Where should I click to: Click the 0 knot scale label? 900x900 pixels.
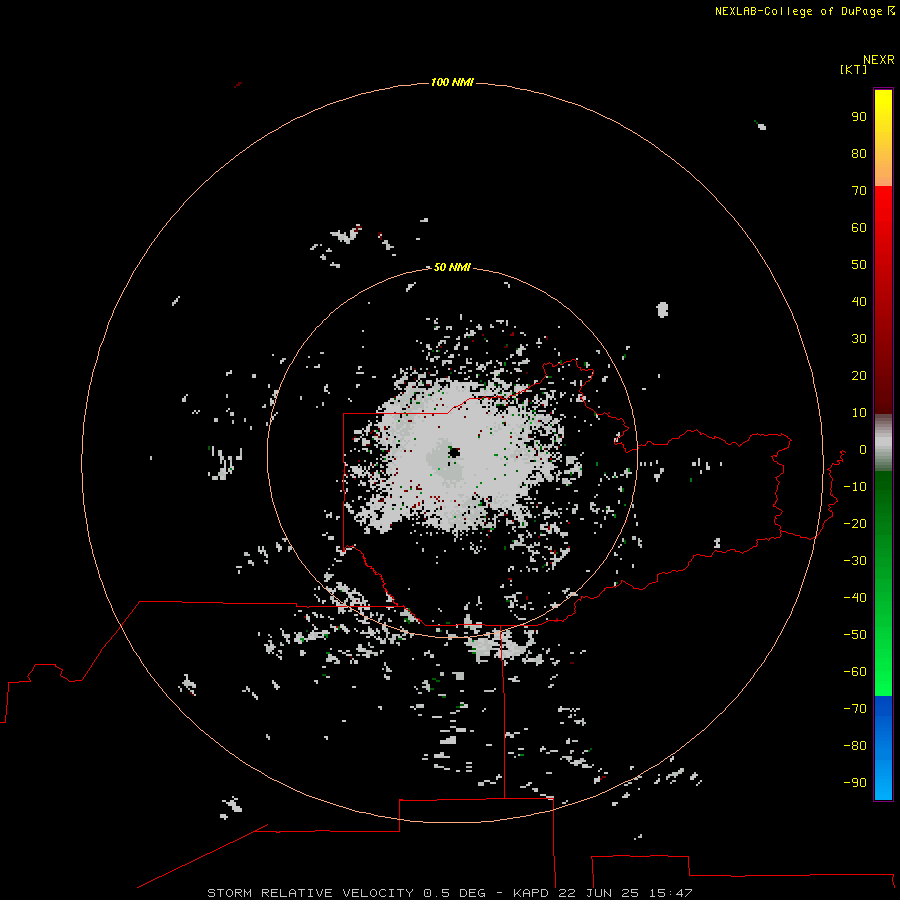863,450
